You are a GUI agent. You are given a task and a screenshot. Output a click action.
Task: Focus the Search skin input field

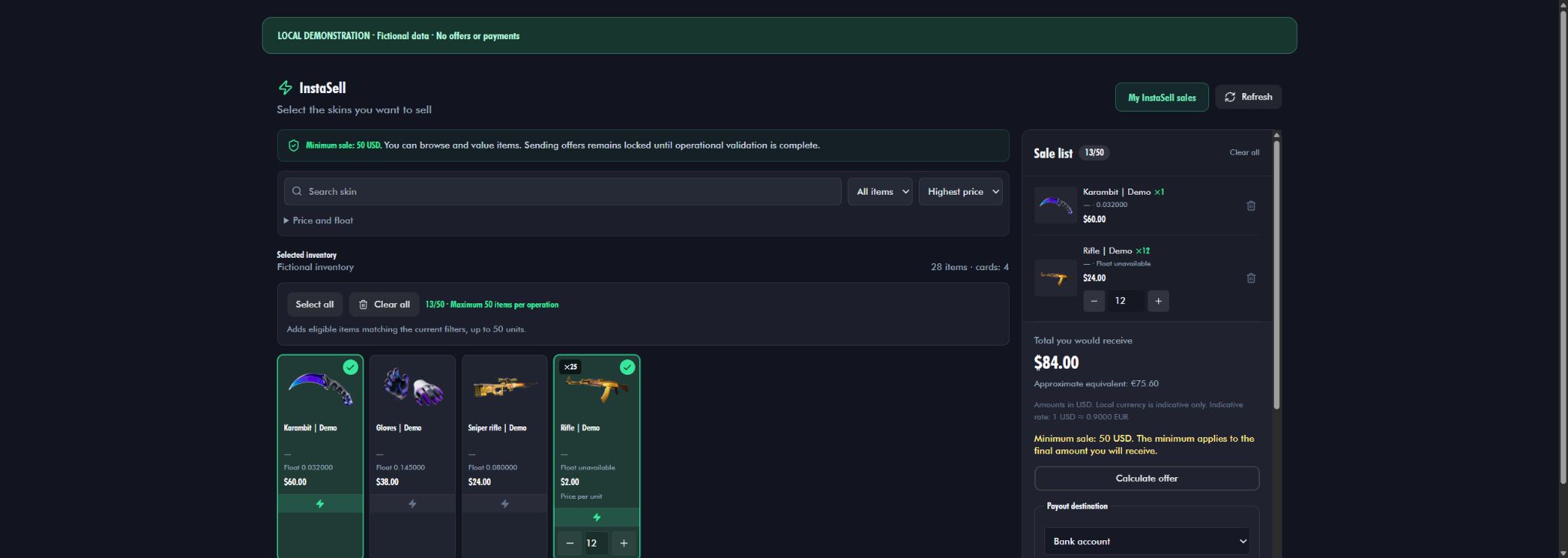(x=563, y=192)
